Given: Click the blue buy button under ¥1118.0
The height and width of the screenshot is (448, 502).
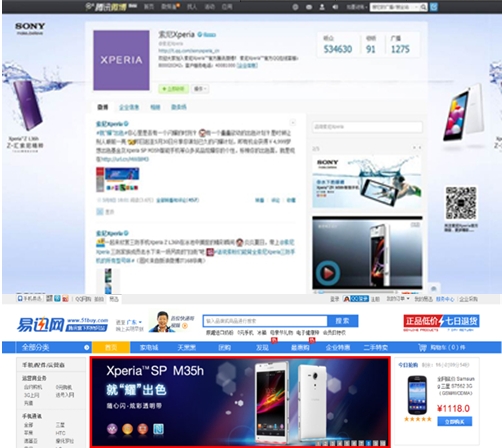Looking at the screenshot, I should [455, 422].
